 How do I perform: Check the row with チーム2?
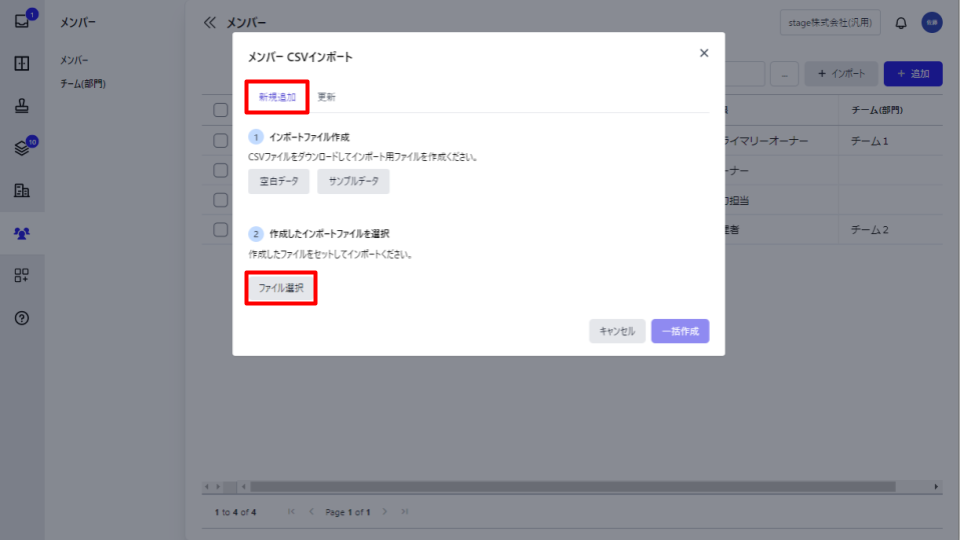[220, 230]
